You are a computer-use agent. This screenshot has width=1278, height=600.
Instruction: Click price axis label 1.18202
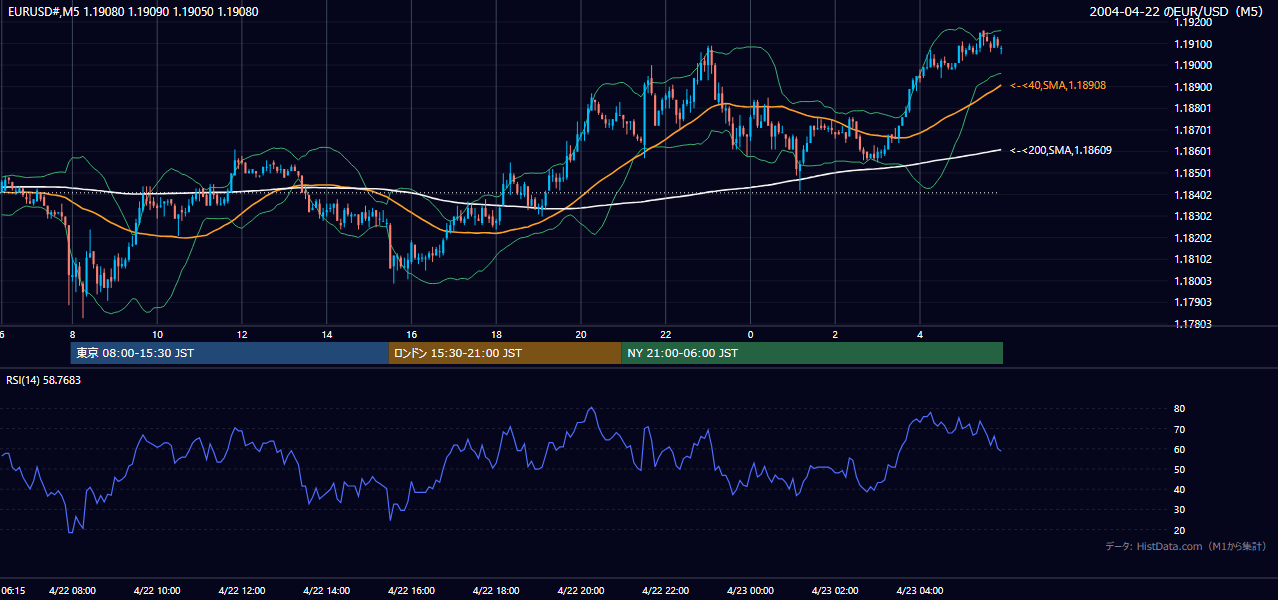1193,238
